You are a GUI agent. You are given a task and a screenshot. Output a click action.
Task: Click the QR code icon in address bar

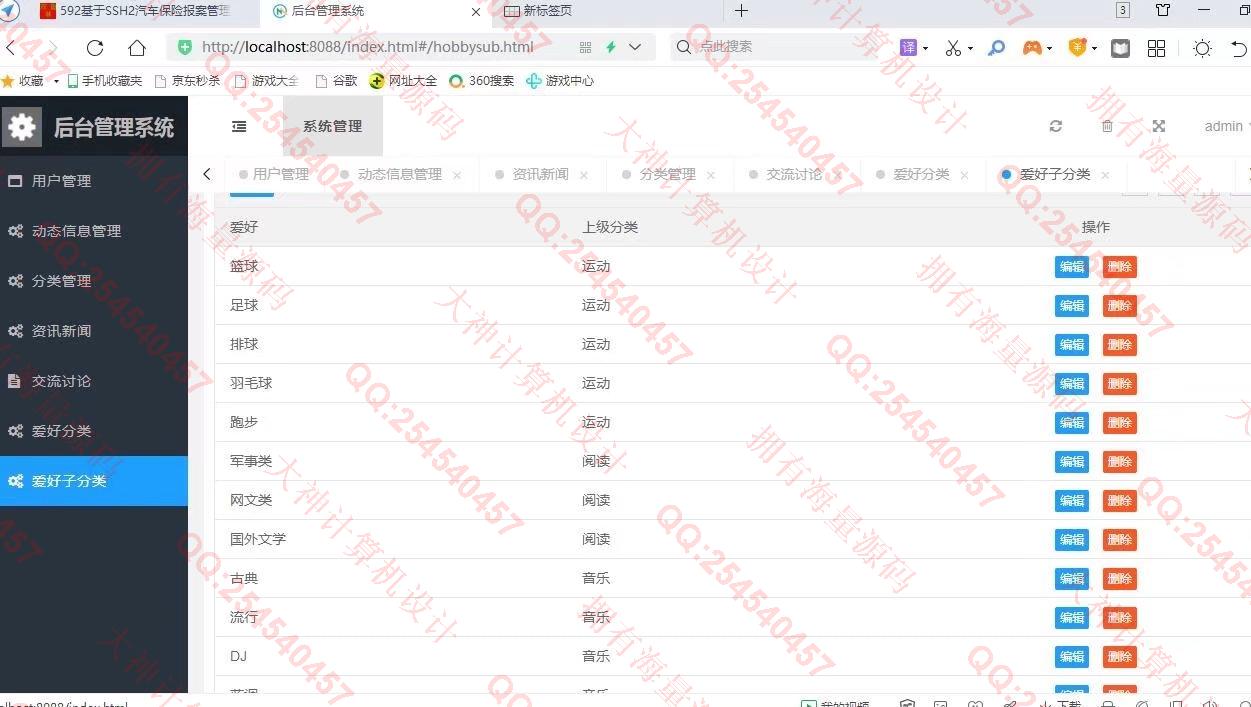pos(586,47)
